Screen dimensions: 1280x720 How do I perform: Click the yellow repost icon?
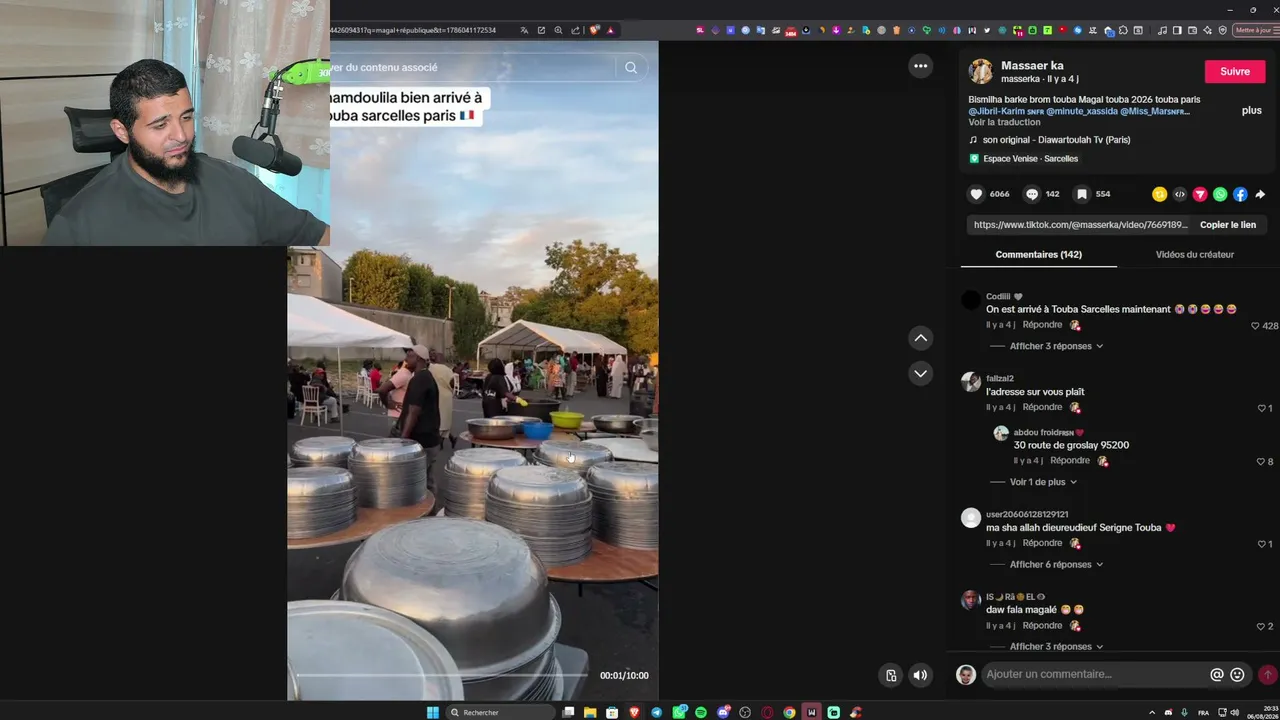(1159, 194)
